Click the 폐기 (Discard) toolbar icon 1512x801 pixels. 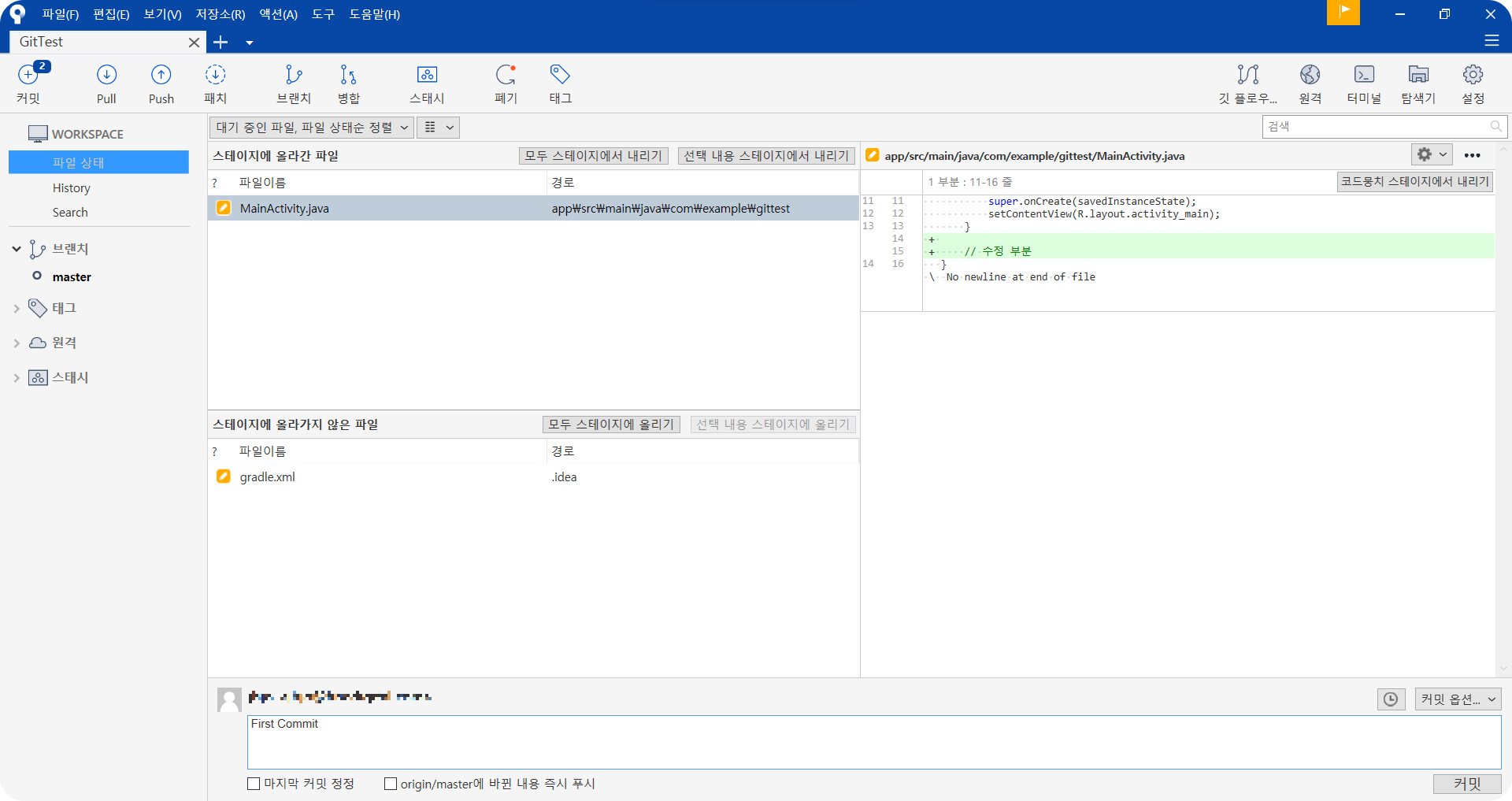click(505, 83)
